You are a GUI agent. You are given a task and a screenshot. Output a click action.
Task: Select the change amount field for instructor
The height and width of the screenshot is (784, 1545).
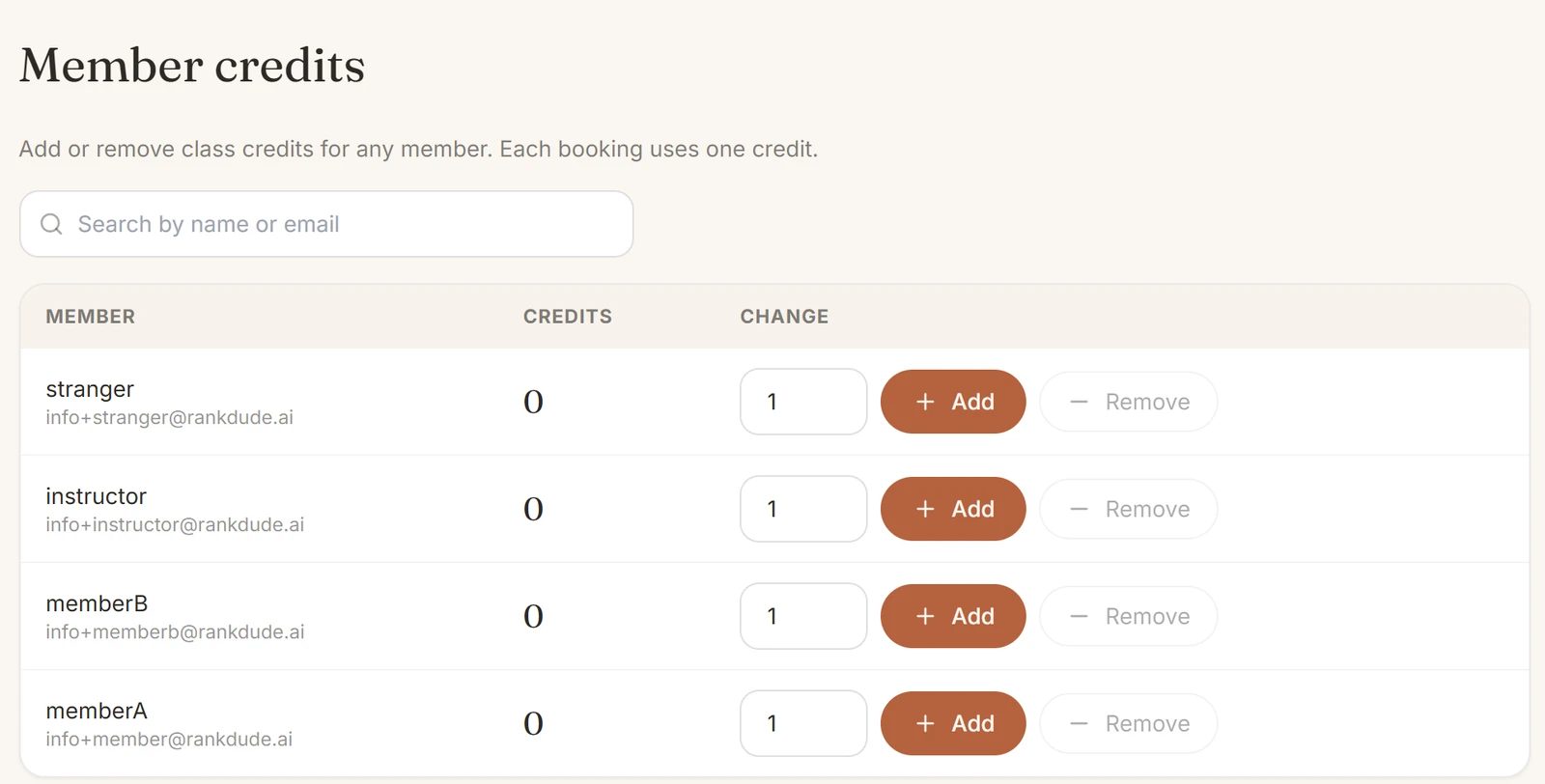[803, 509]
